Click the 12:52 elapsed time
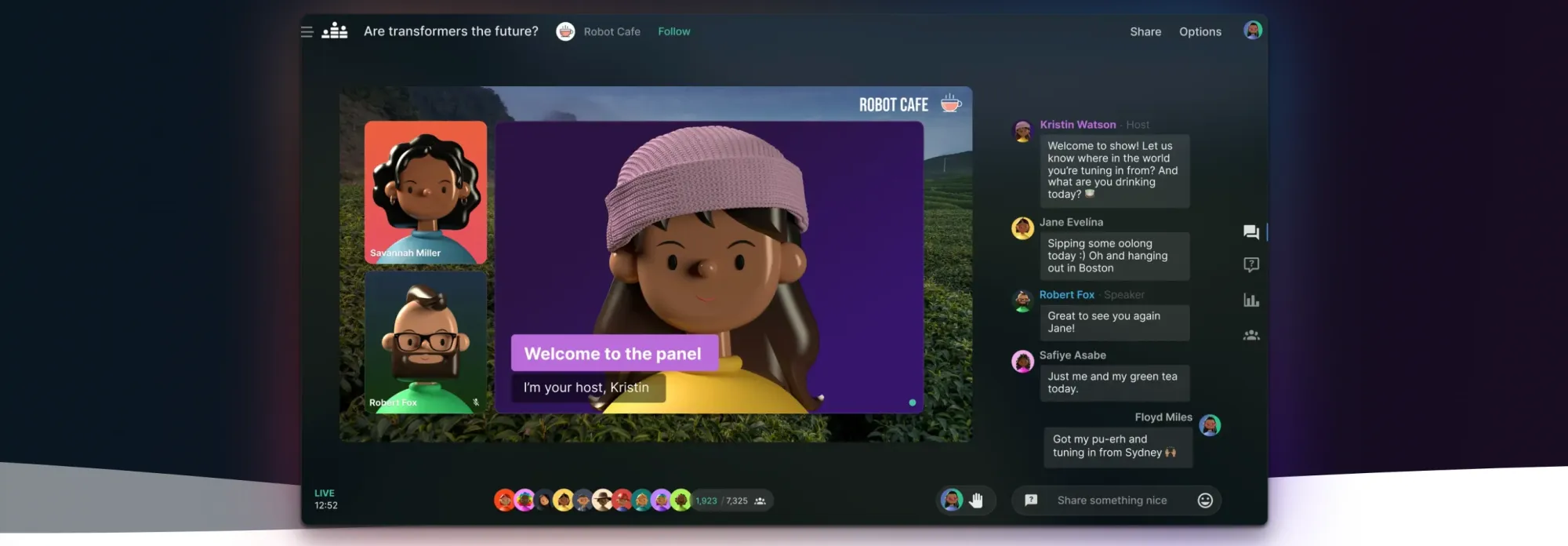The height and width of the screenshot is (546, 1568). coord(326,506)
